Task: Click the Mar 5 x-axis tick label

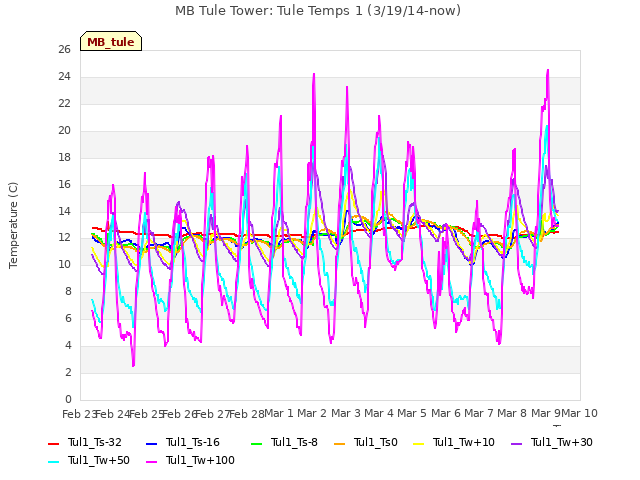Action: [412, 413]
